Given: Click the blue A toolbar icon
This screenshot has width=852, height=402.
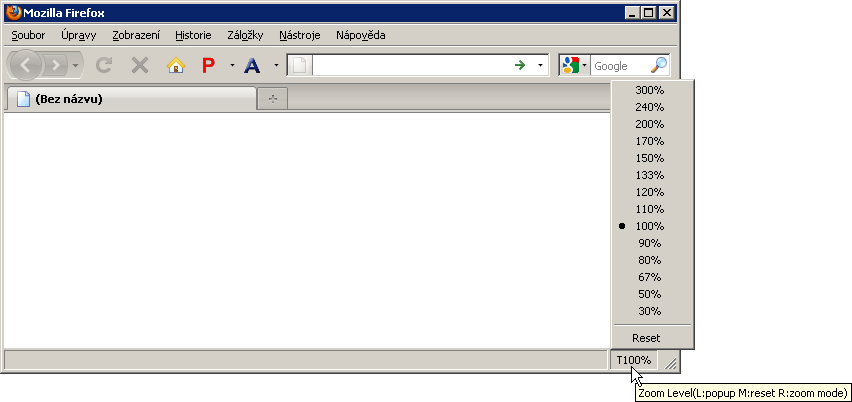Looking at the screenshot, I should tap(252, 66).
